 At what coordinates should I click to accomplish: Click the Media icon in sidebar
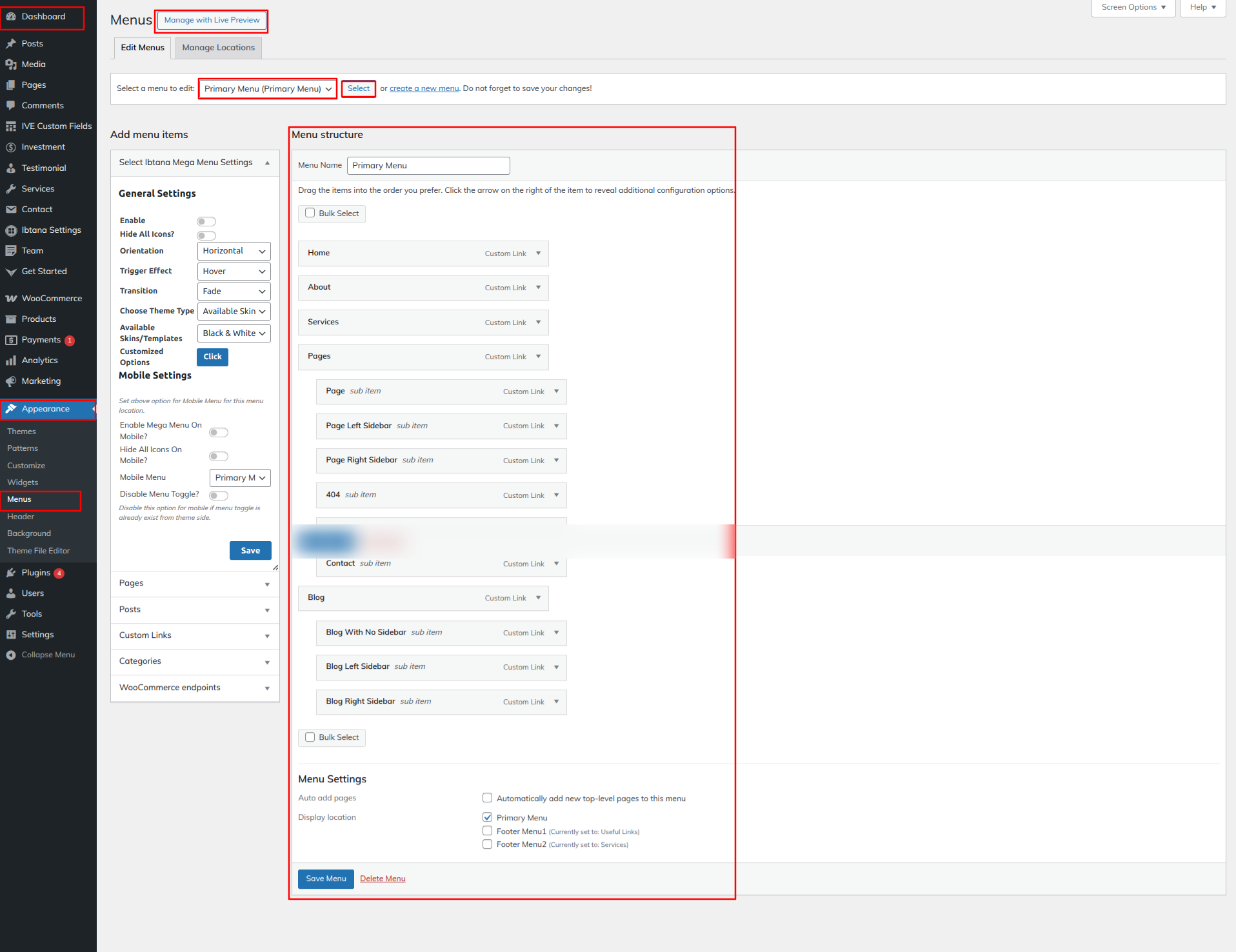pos(11,64)
